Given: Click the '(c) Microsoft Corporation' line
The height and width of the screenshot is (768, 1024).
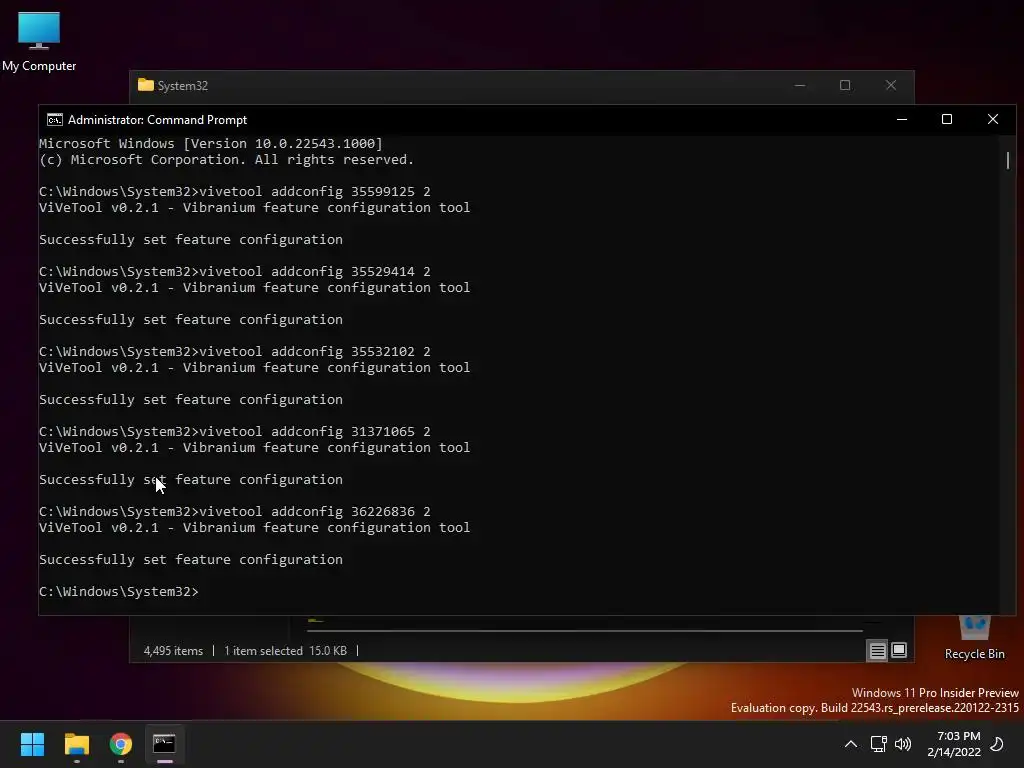Looking at the screenshot, I should point(226,159).
